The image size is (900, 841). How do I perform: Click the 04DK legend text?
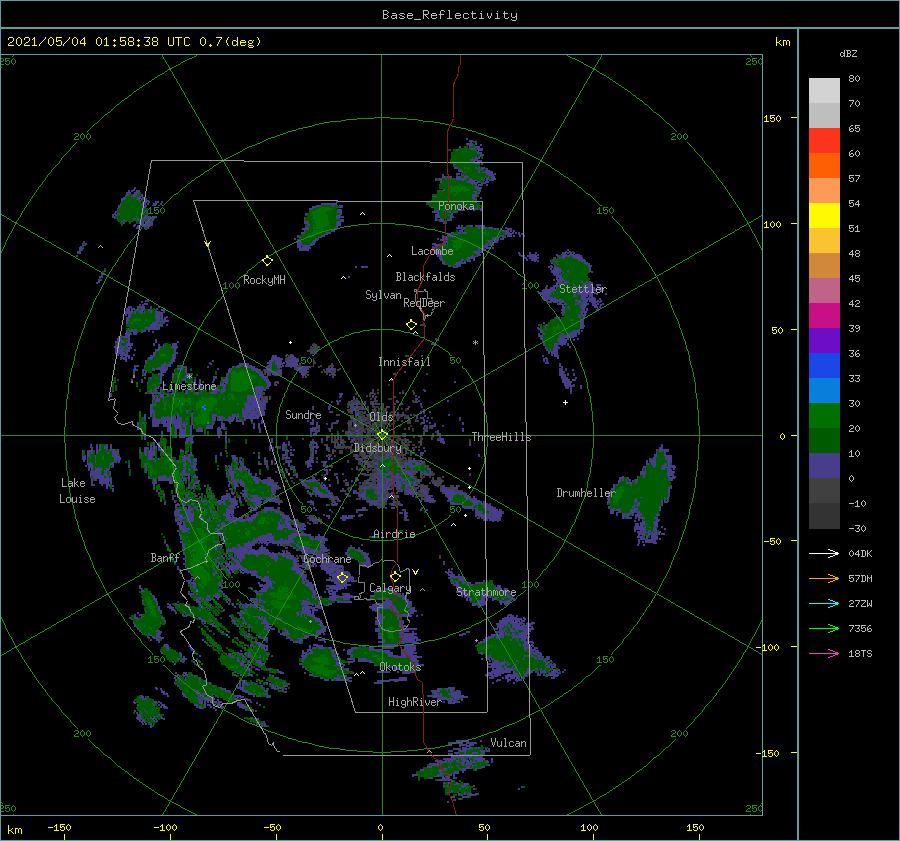[860, 553]
